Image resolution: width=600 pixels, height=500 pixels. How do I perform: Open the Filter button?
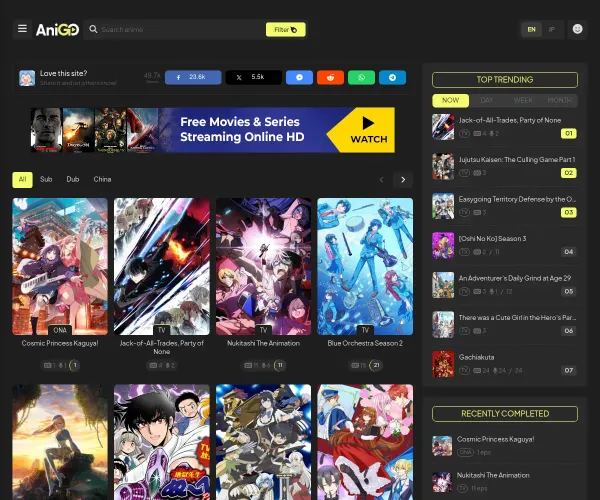pos(285,29)
